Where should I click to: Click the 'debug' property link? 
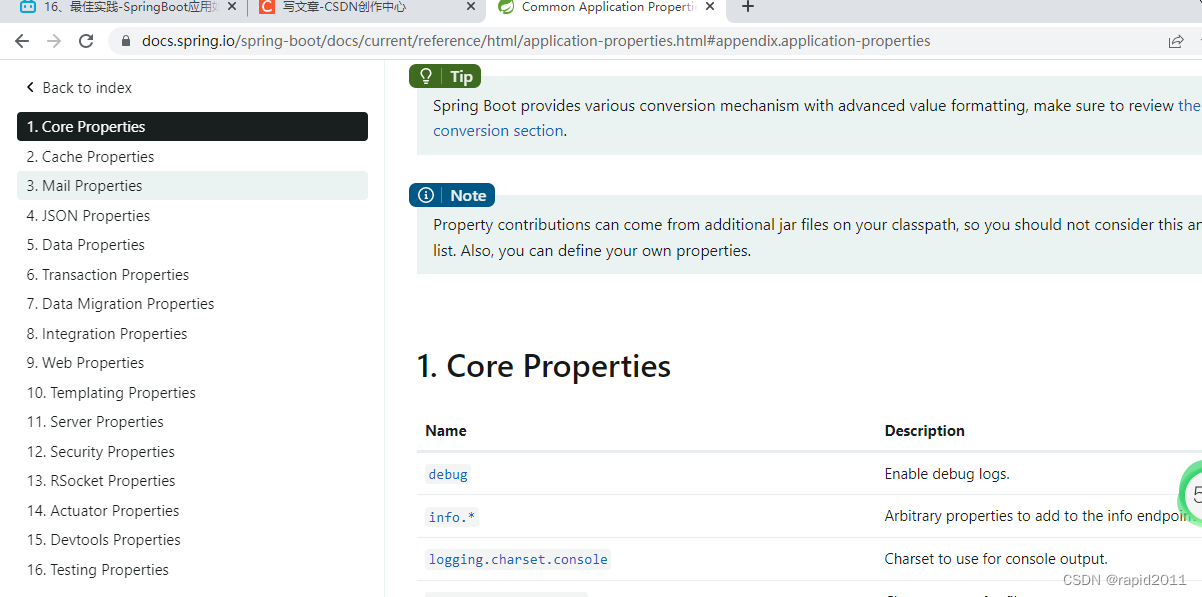pos(448,474)
